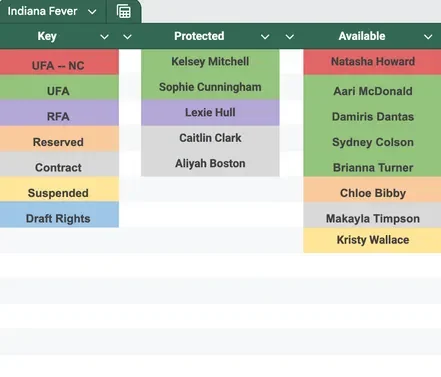Click the Indiana Fever table title
This screenshot has height=377, width=441.
coord(42,11)
